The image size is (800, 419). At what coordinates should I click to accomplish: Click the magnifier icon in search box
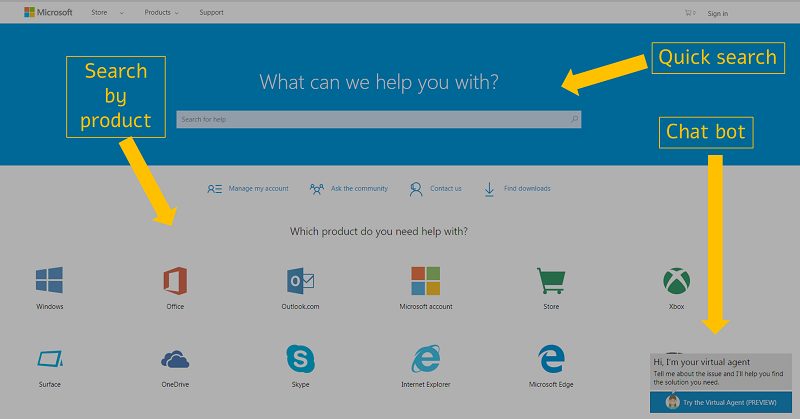(574, 119)
